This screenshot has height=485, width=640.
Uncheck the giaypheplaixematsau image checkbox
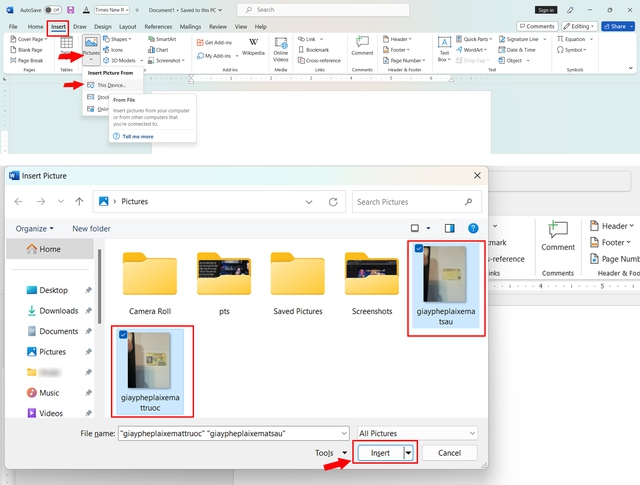418,249
